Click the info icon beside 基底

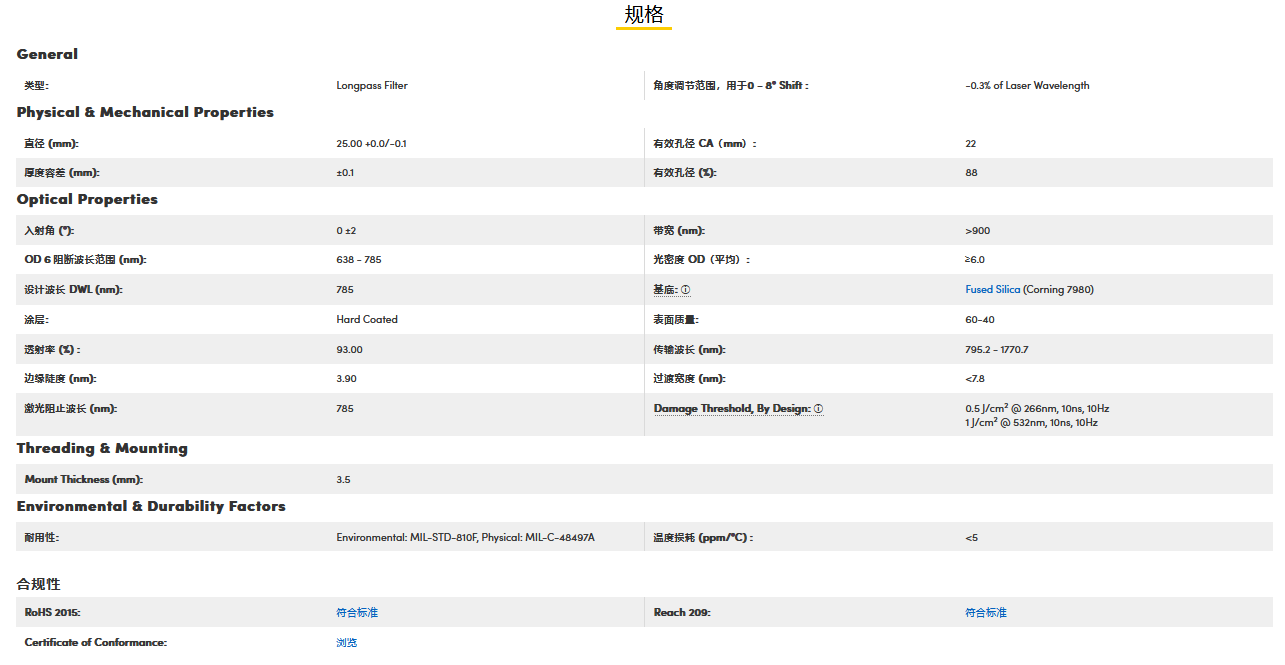(x=686, y=290)
